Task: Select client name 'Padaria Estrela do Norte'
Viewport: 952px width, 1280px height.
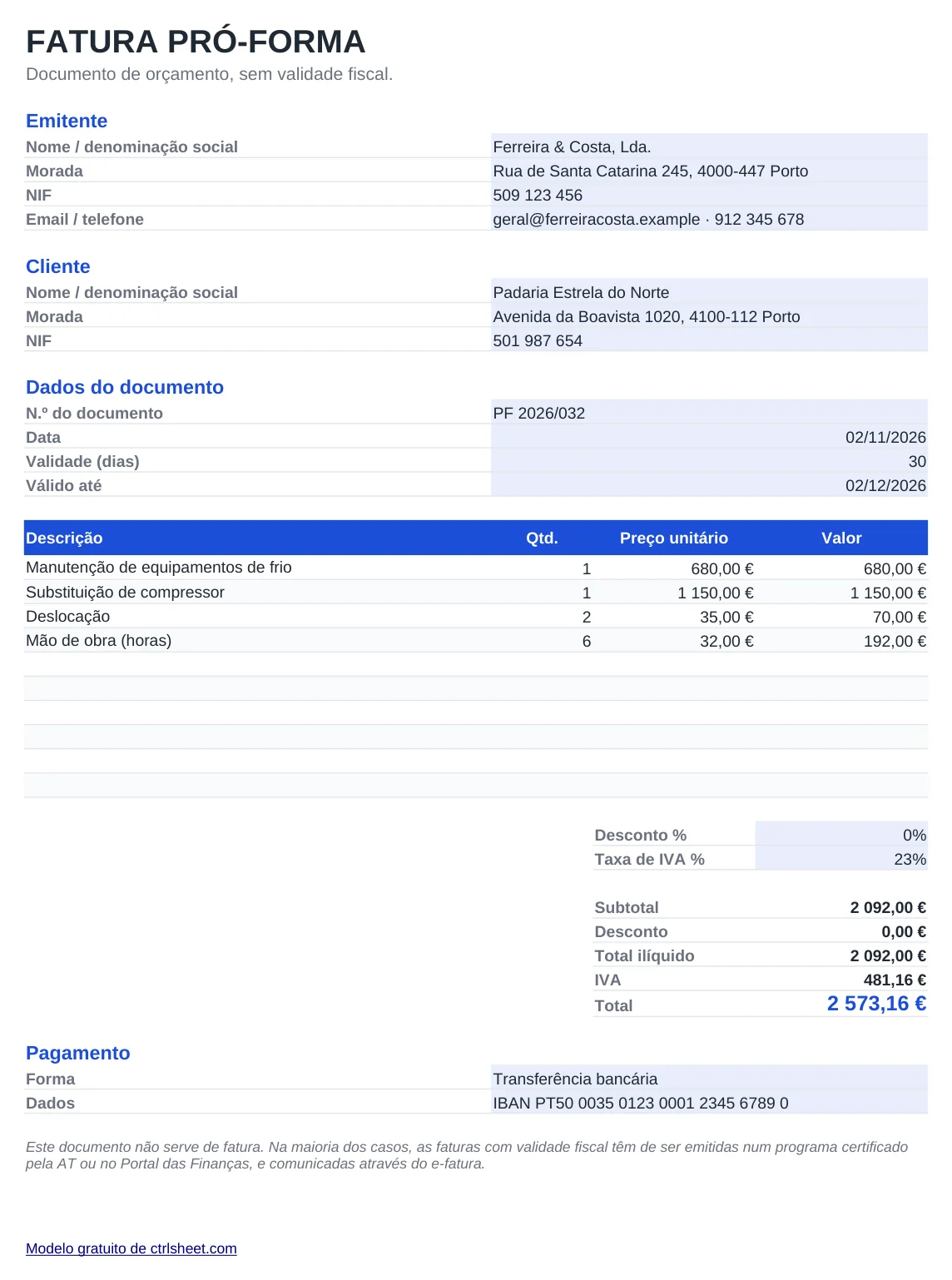Action: coord(581,292)
